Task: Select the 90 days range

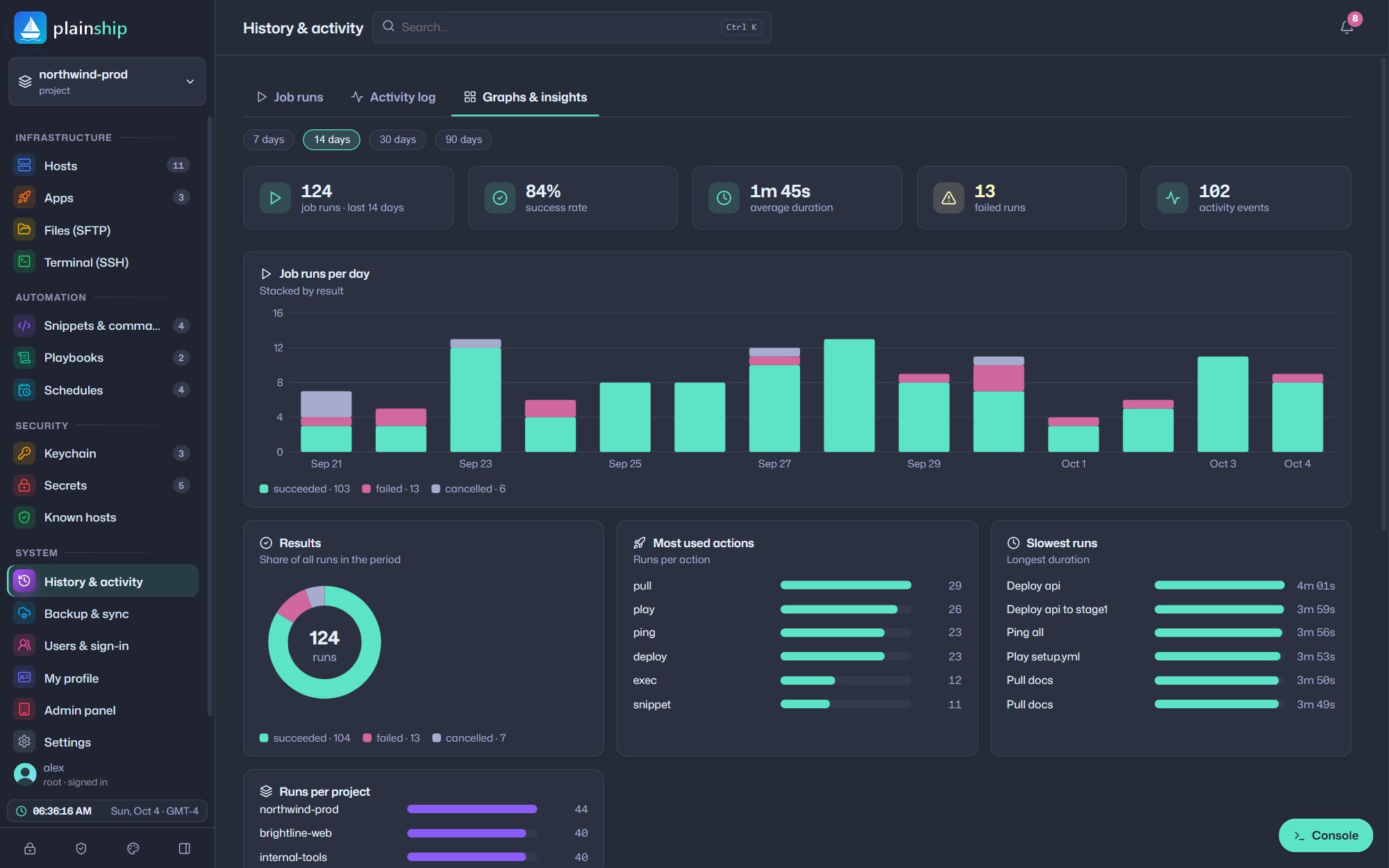Action: pos(464,140)
